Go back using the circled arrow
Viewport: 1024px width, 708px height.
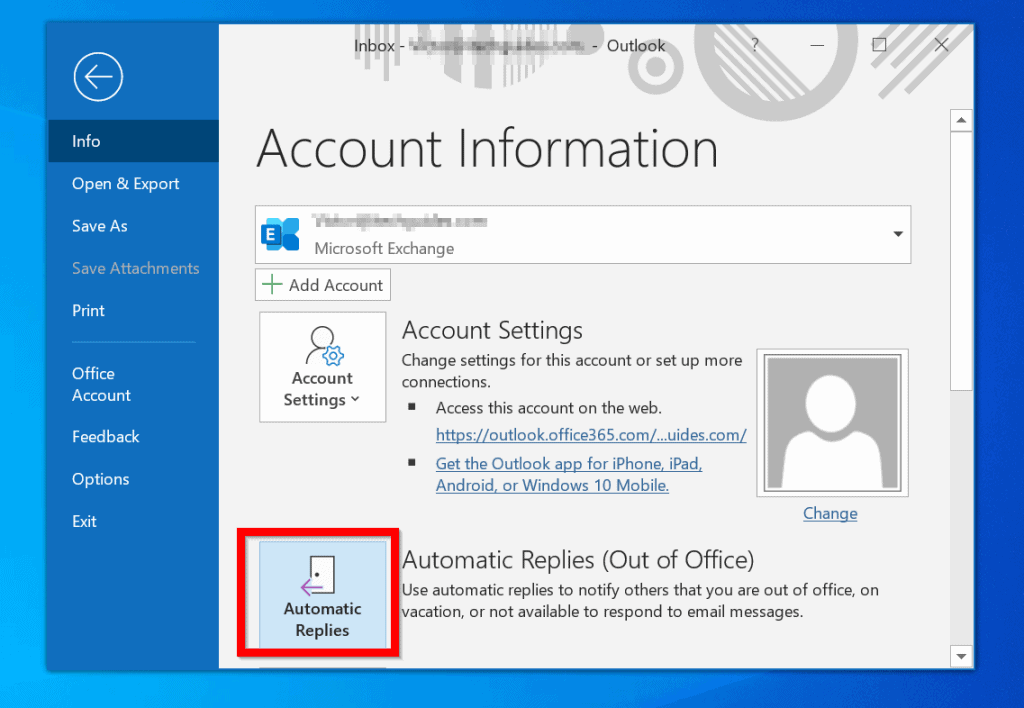[x=98, y=77]
